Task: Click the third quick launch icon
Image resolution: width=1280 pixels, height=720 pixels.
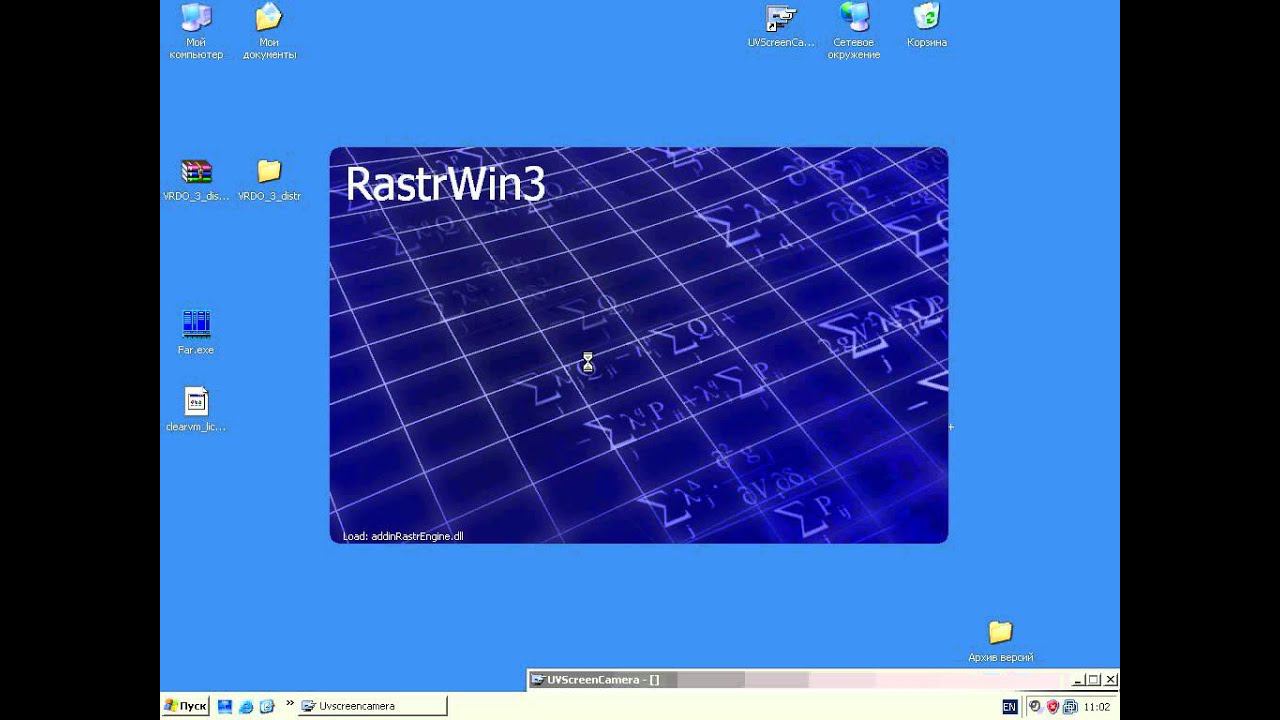Action: [x=267, y=706]
